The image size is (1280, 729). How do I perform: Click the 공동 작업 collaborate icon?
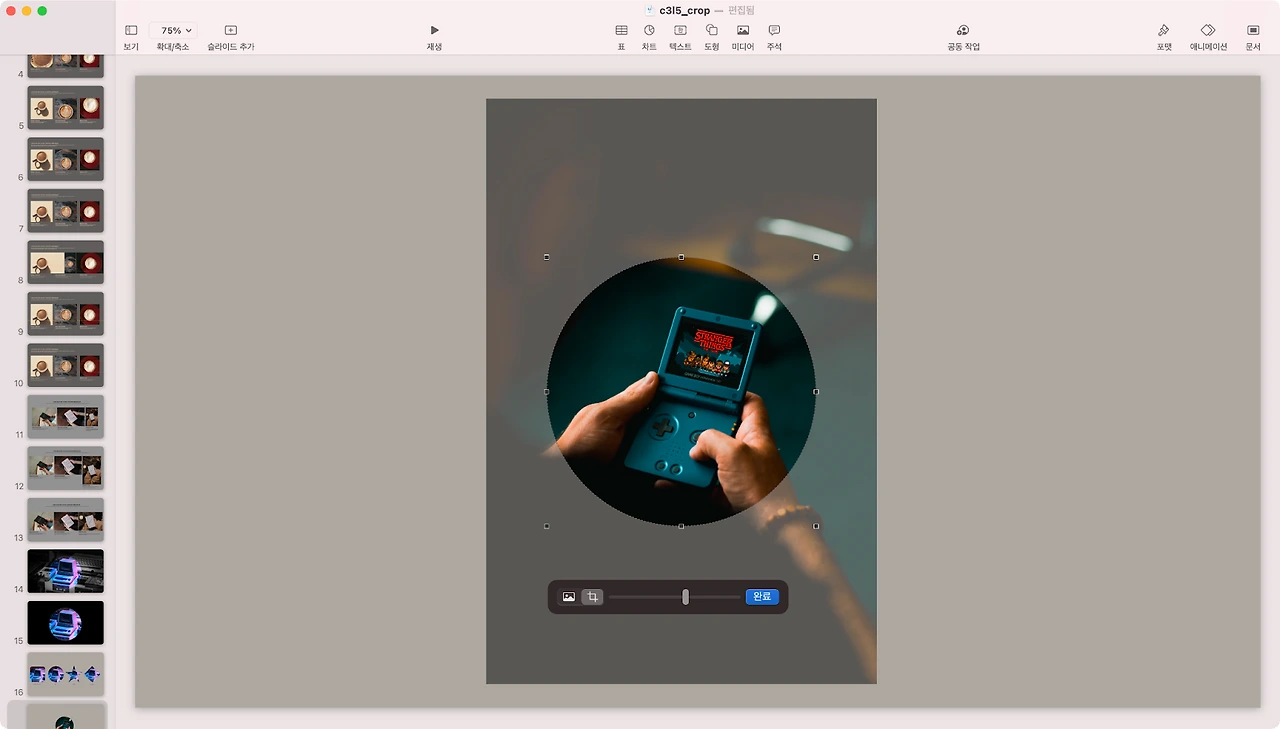963,31
